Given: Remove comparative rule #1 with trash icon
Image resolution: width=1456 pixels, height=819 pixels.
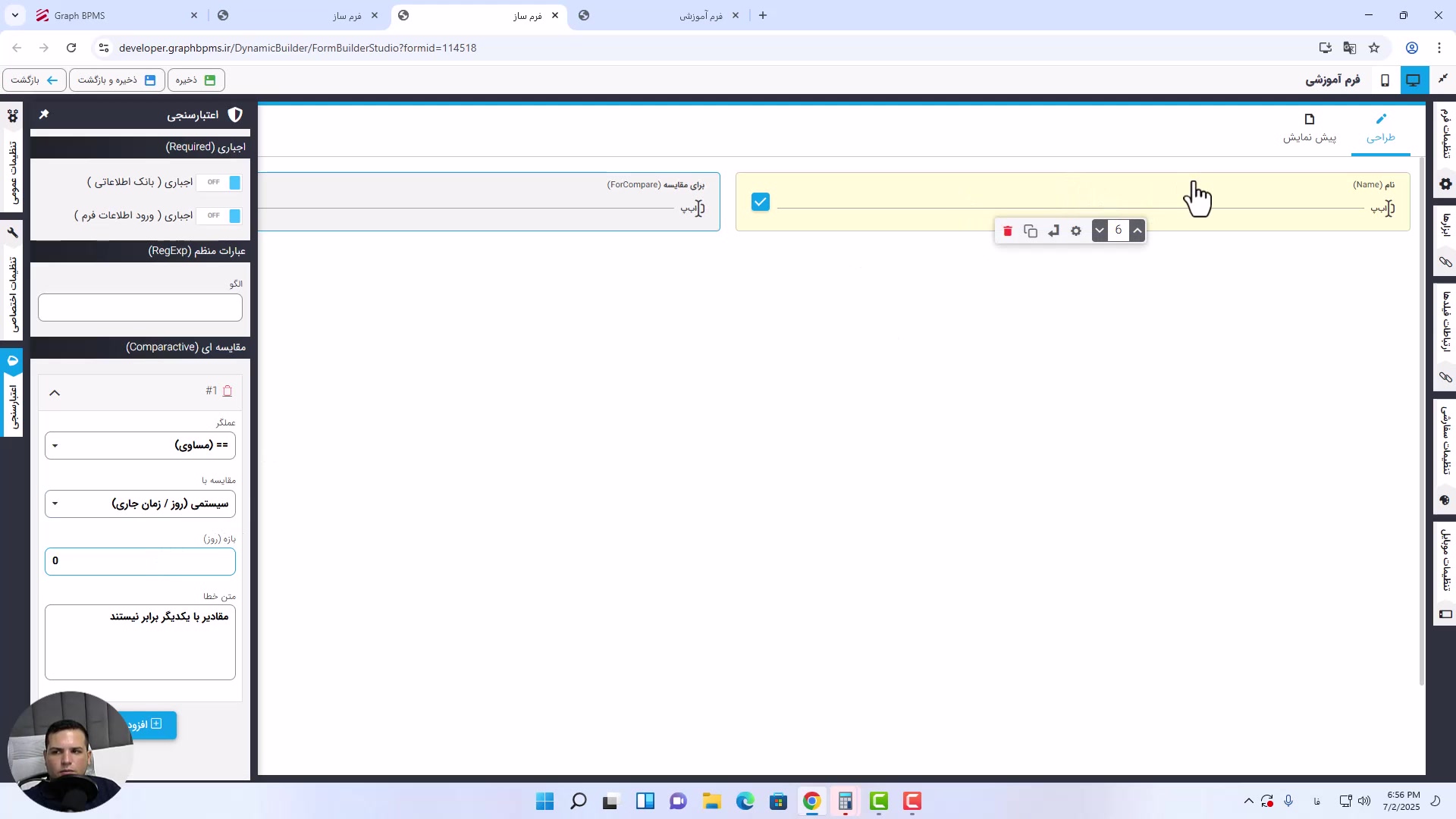Looking at the screenshot, I should point(227,391).
